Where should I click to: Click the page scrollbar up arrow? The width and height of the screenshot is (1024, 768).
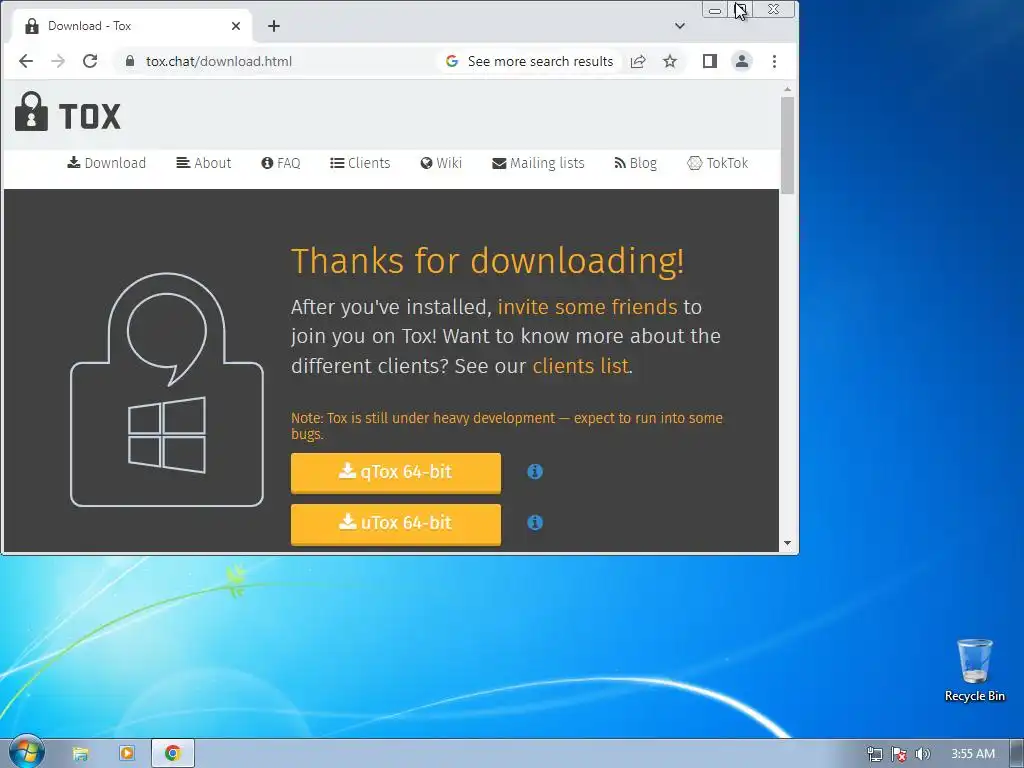788,89
